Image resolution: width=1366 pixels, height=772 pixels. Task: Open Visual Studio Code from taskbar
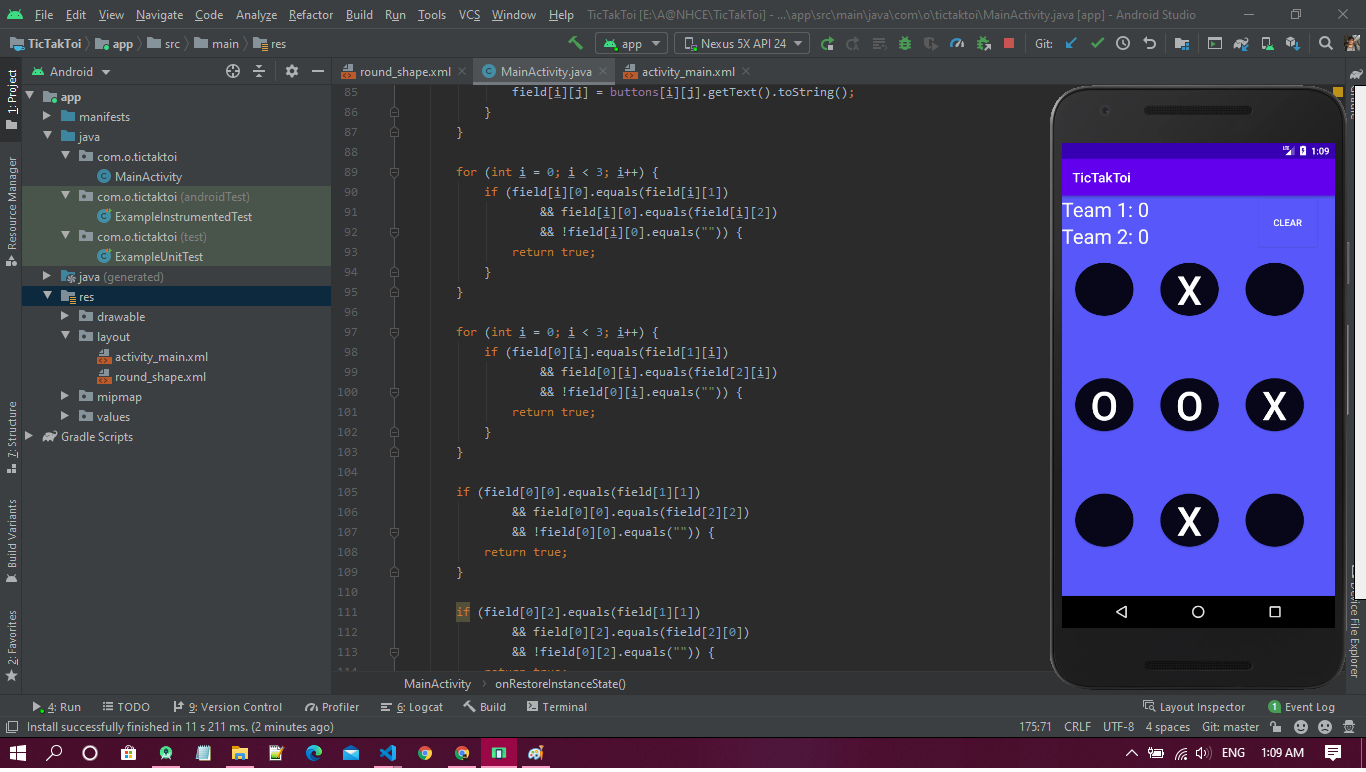388,752
